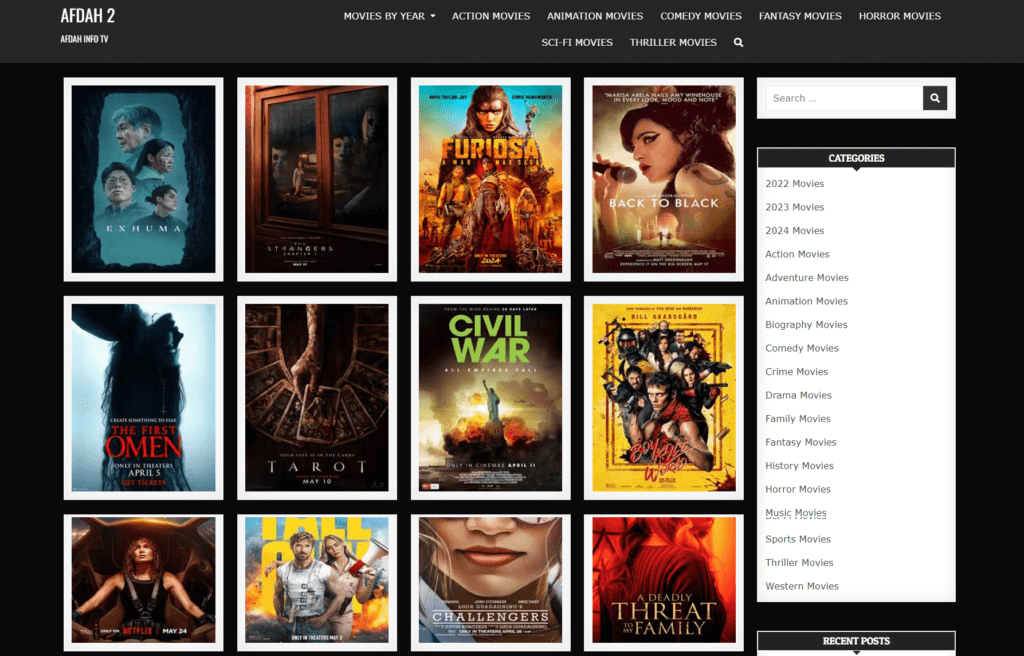Screen dimensions: 1024x656
Task: Select Horror Movies in top navigation
Action: pos(899,16)
